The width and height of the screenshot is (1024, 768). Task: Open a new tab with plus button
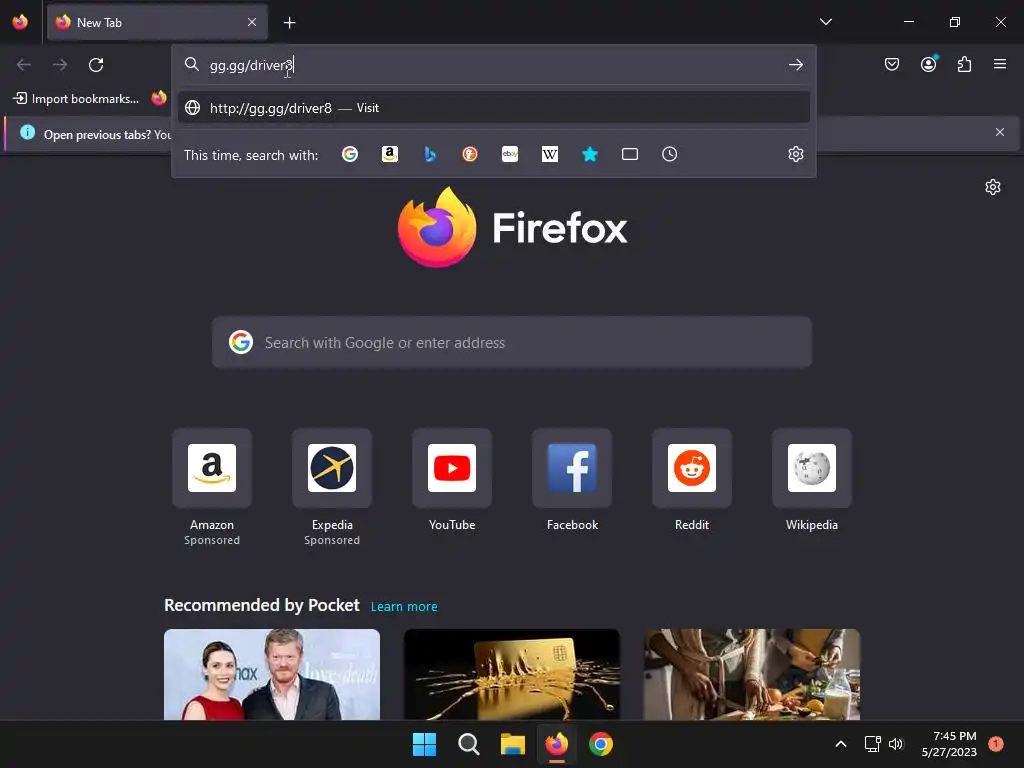click(x=289, y=23)
